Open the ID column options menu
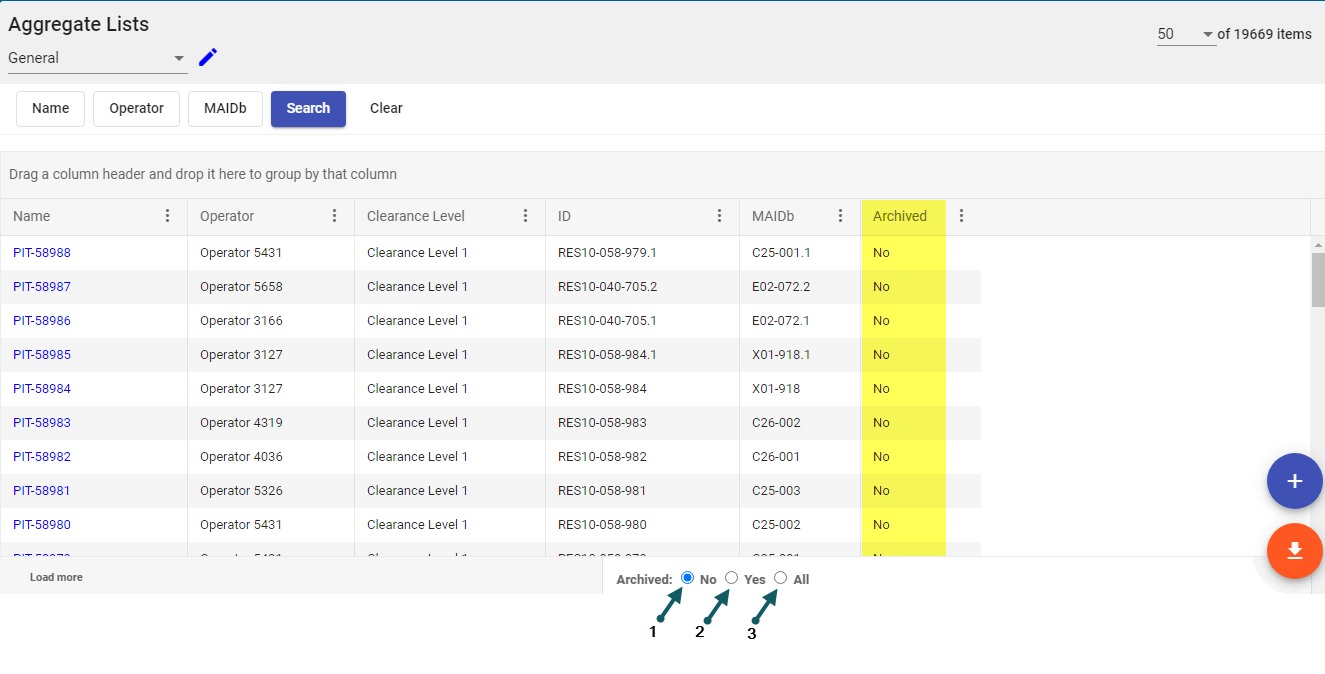Viewport: 1325px width, 674px height. point(720,216)
